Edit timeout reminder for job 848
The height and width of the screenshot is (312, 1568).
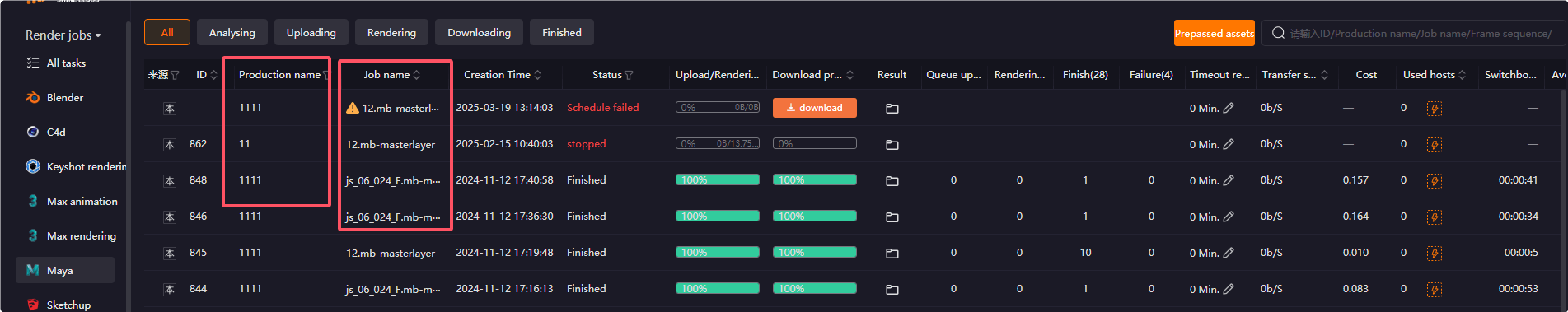pos(1229,180)
